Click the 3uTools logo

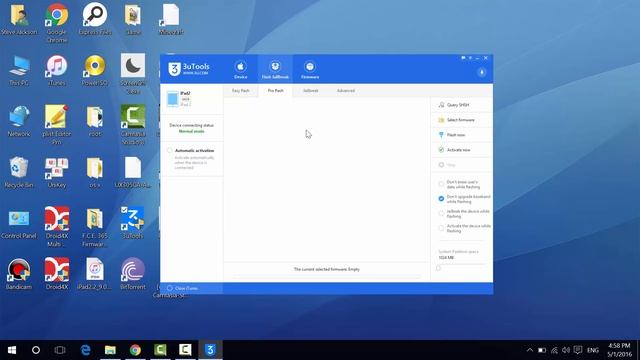189,69
